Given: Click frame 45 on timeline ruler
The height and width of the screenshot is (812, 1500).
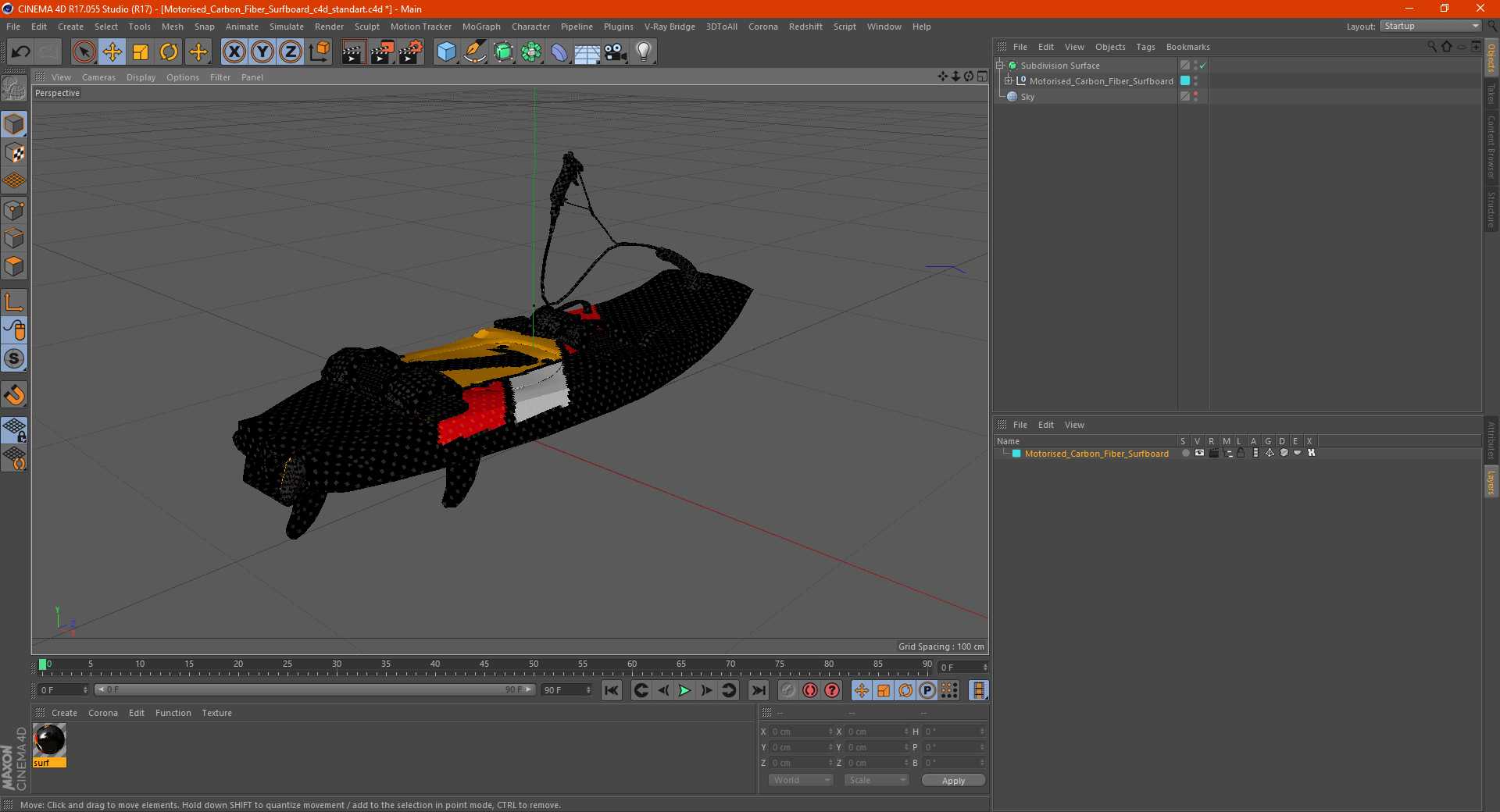Looking at the screenshot, I should (484, 665).
